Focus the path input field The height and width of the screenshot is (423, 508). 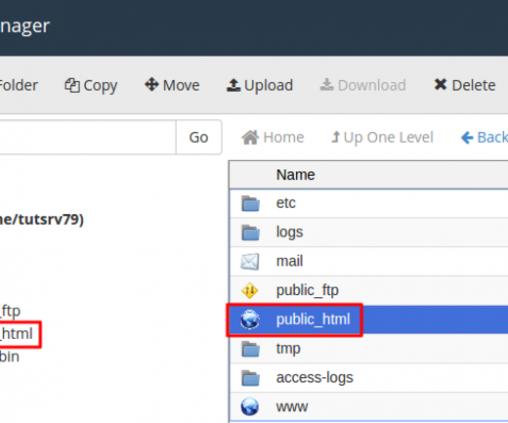click(x=88, y=137)
